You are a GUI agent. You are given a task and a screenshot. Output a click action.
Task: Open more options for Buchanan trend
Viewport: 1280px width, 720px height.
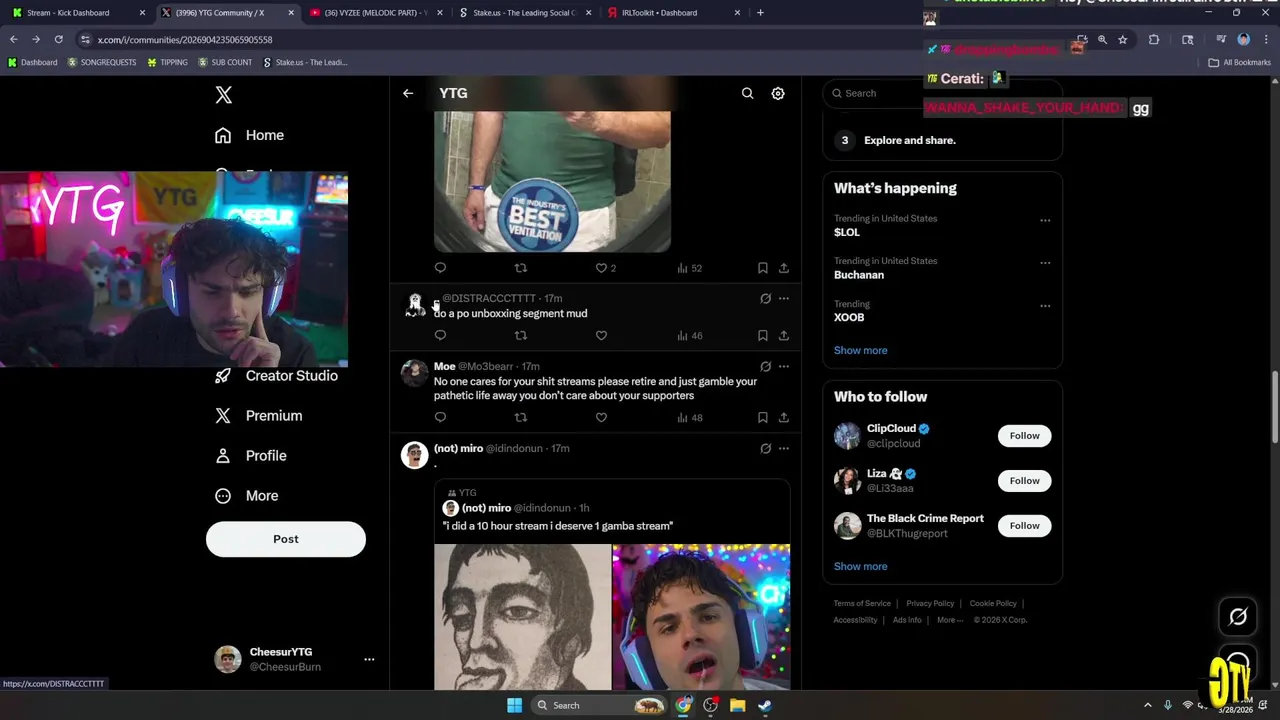click(1045, 263)
